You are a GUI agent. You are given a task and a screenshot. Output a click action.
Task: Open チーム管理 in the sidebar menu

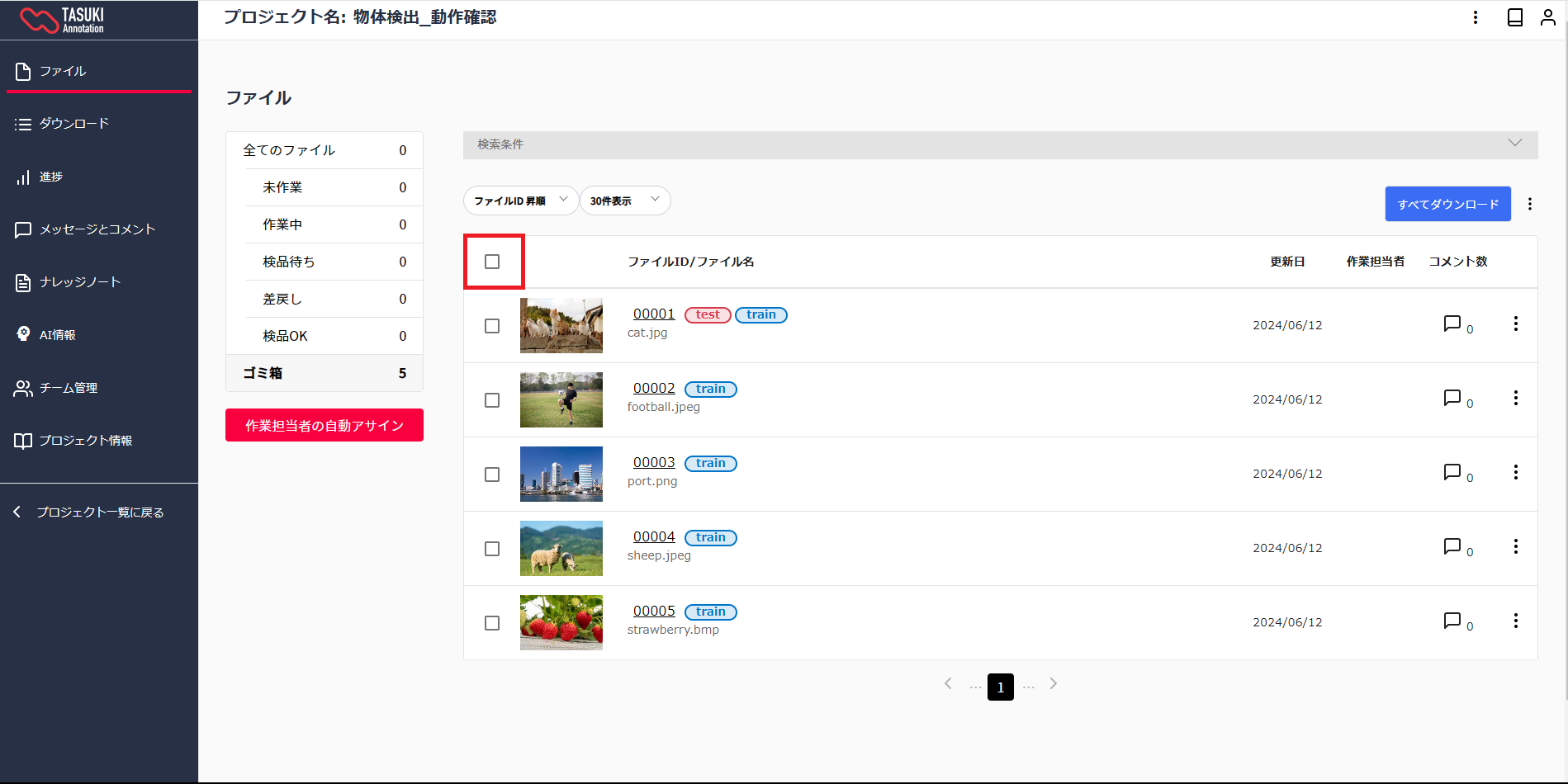69,388
